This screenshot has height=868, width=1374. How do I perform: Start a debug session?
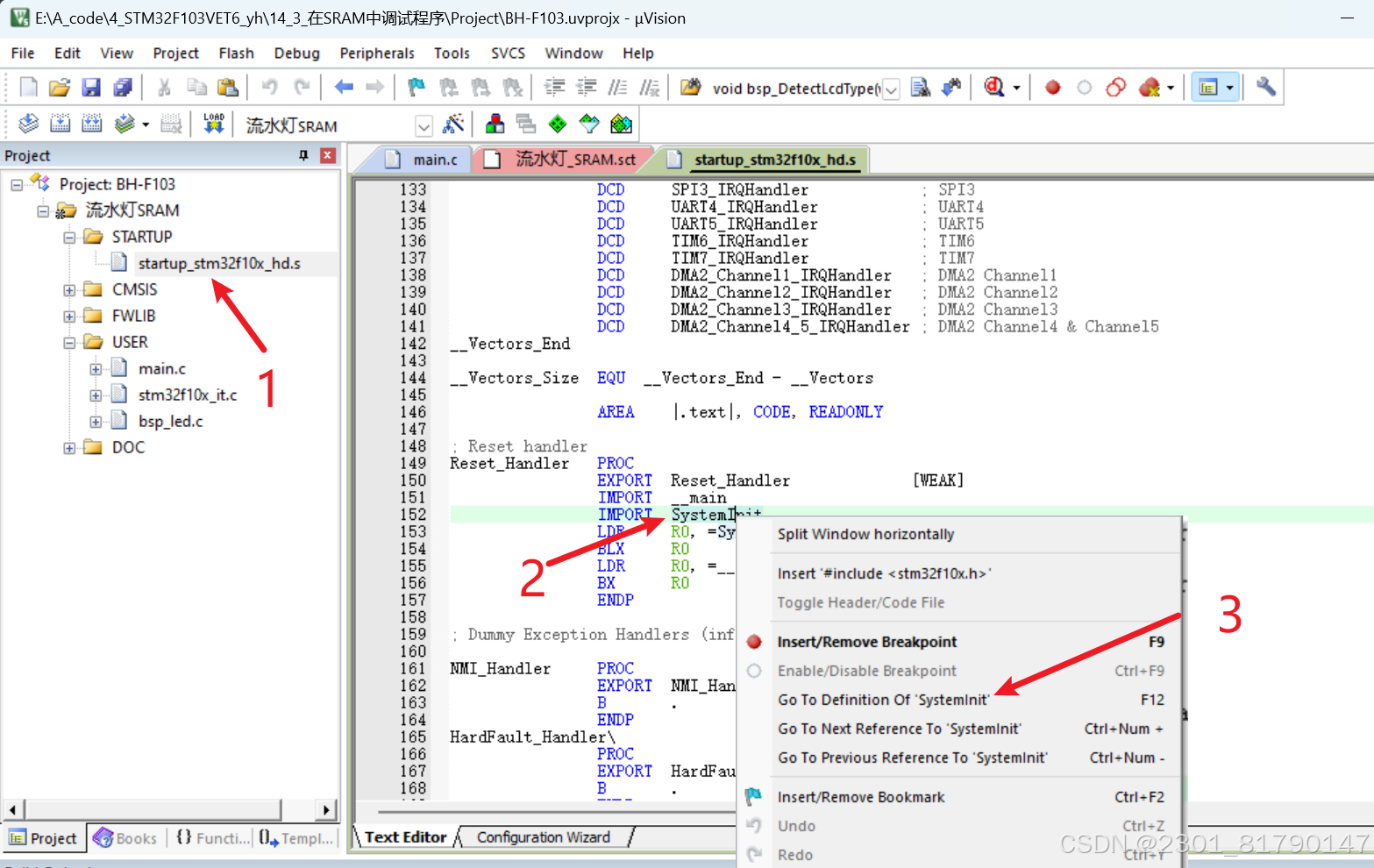[995, 87]
